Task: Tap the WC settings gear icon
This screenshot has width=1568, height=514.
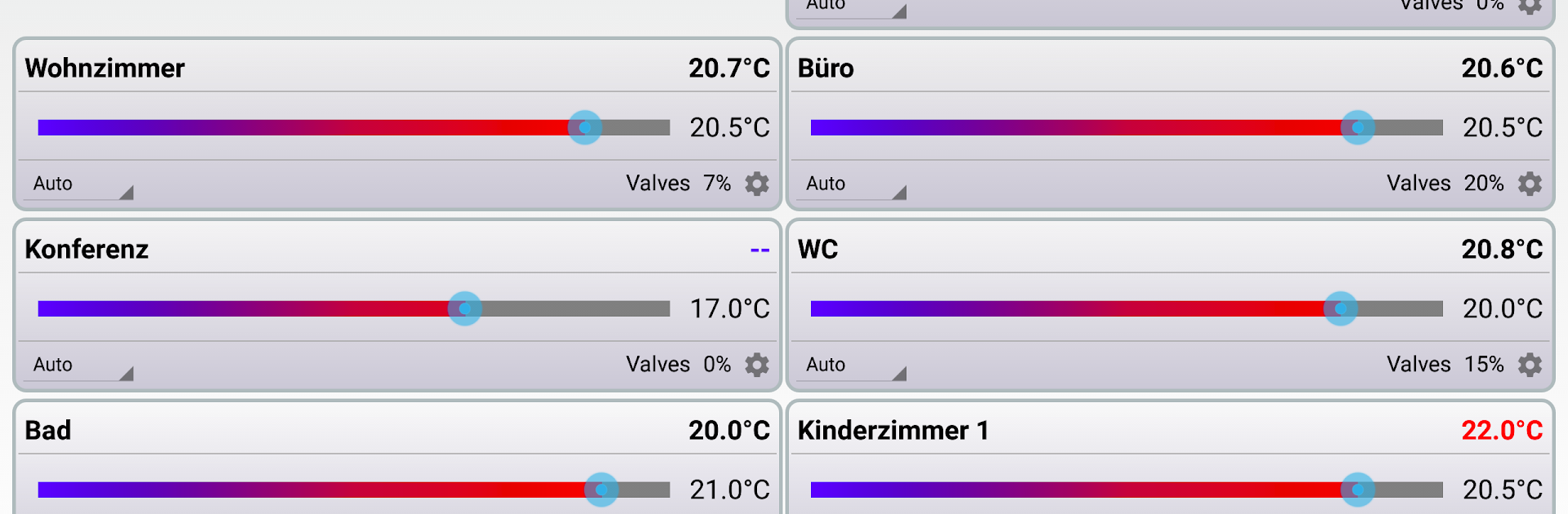Action: (x=1530, y=365)
